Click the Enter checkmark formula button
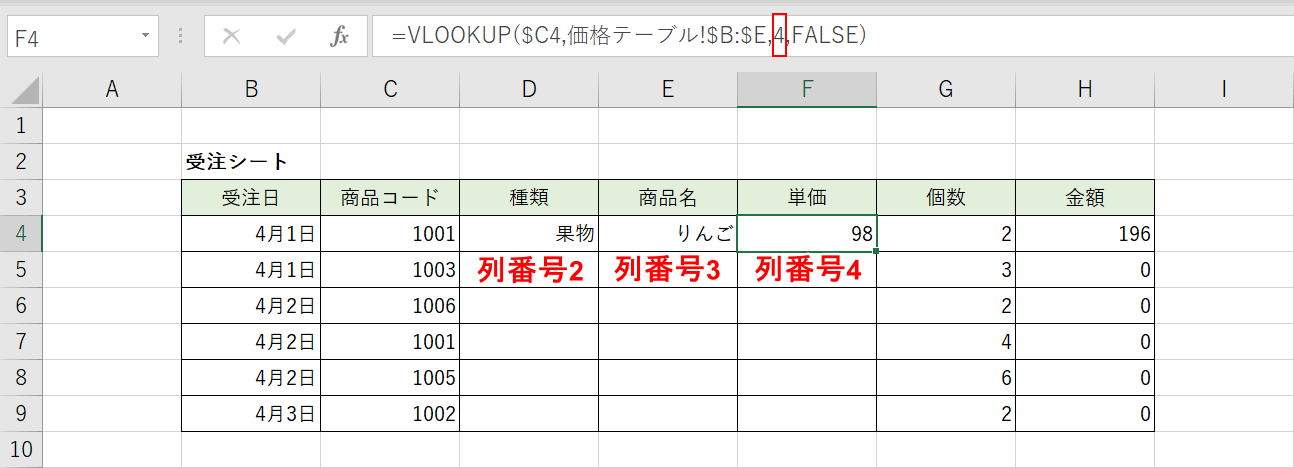 coord(287,37)
